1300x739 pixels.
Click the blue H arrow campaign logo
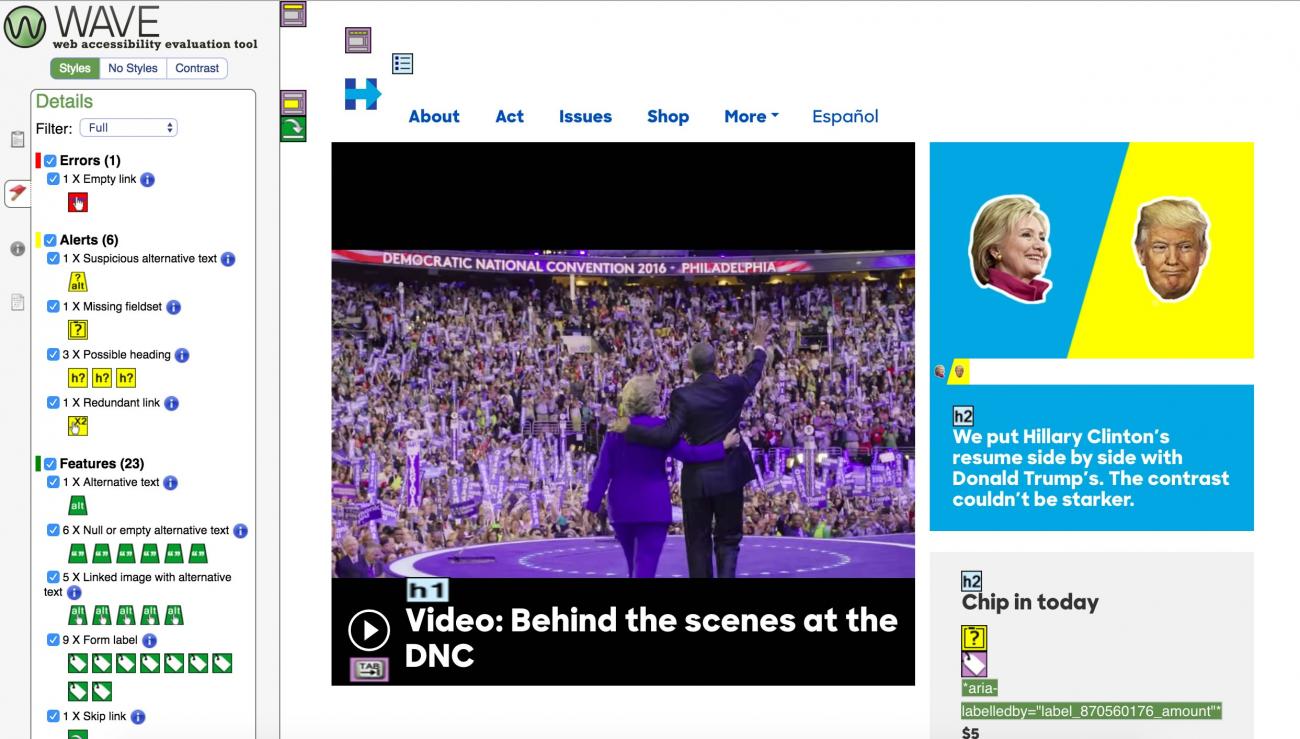tap(363, 94)
